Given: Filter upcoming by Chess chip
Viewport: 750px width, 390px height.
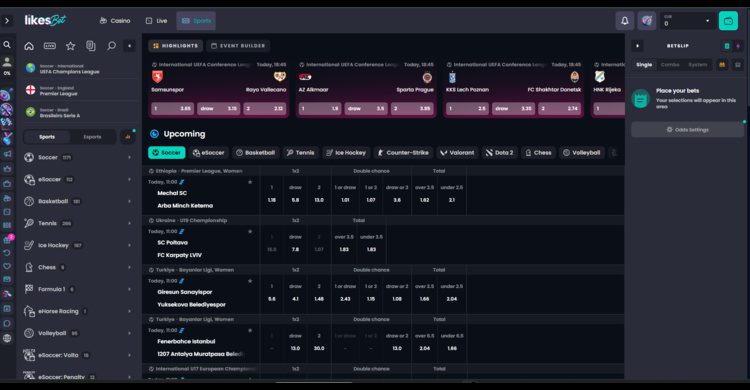Looking at the screenshot, I should (539, 153).
